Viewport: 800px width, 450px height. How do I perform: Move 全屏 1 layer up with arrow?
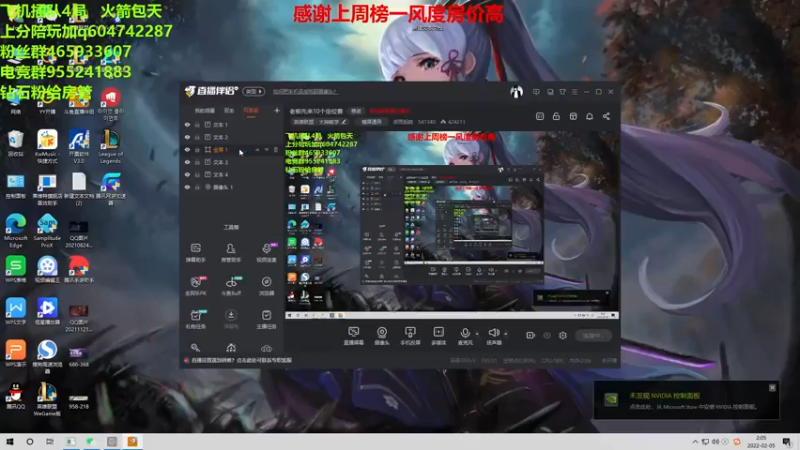(257, 149)
